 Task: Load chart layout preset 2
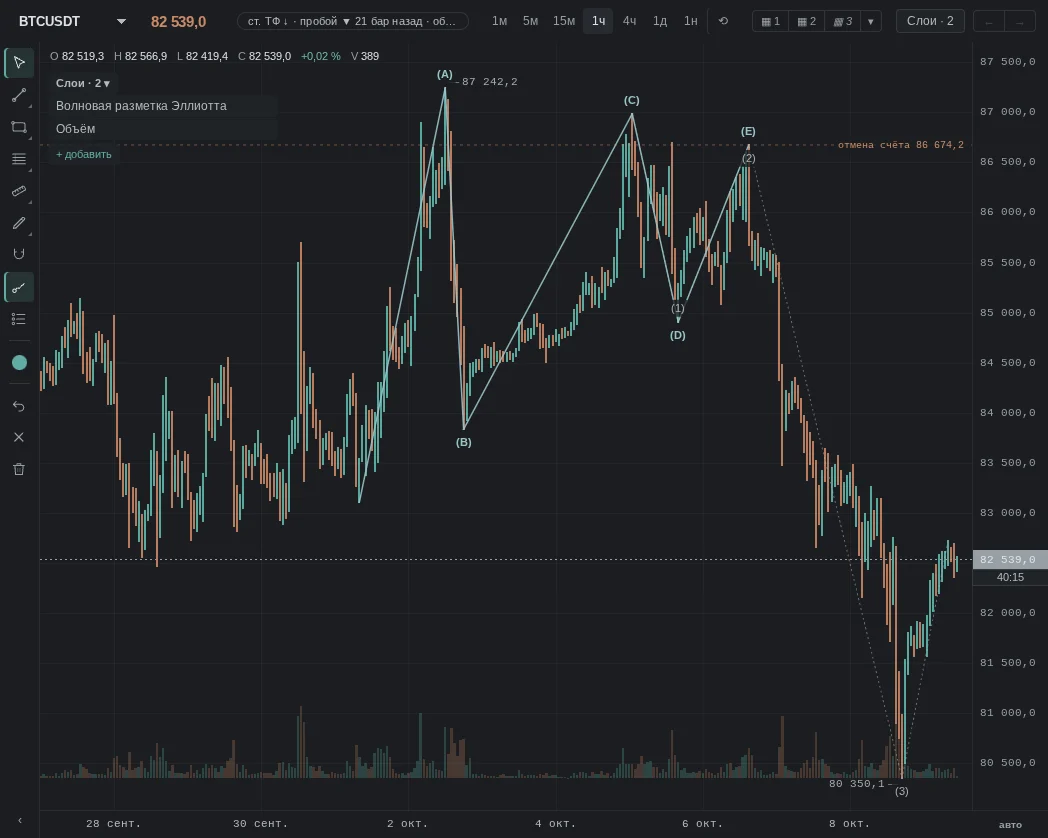click(x=807, y=21)
